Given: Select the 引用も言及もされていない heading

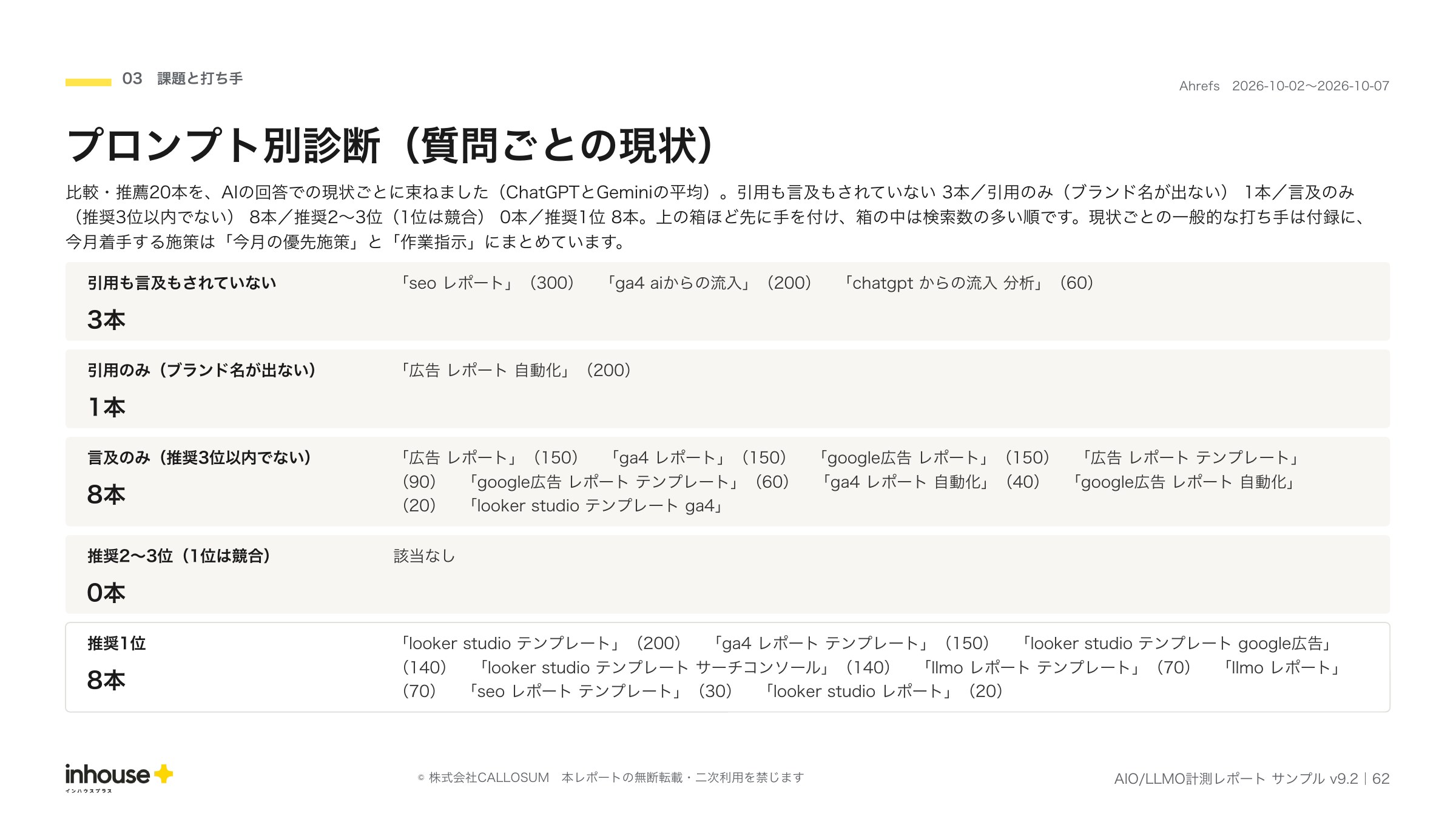Looking at the screenshot, I should coord(182,283).
